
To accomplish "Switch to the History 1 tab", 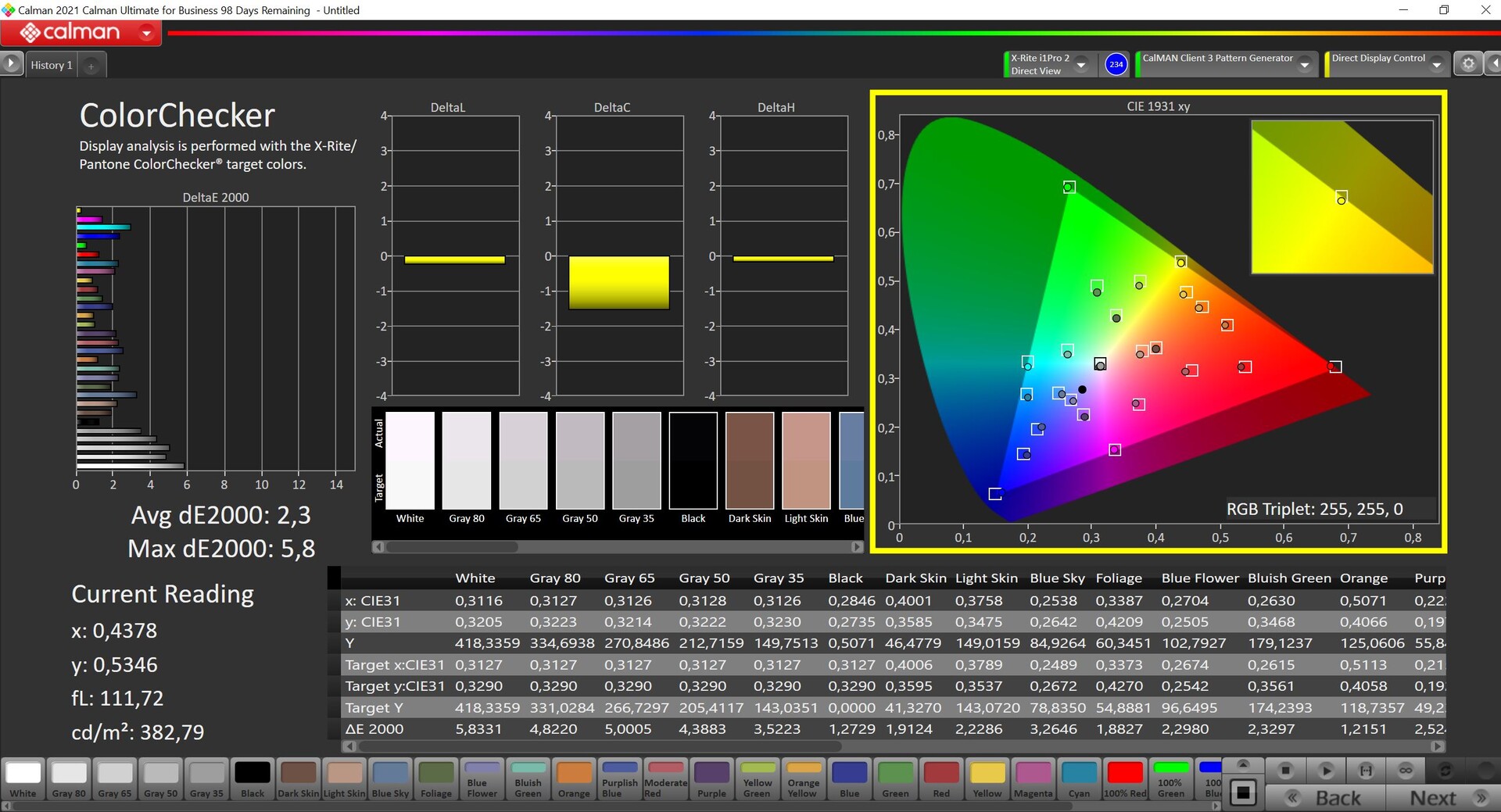I will click(52, 66).
